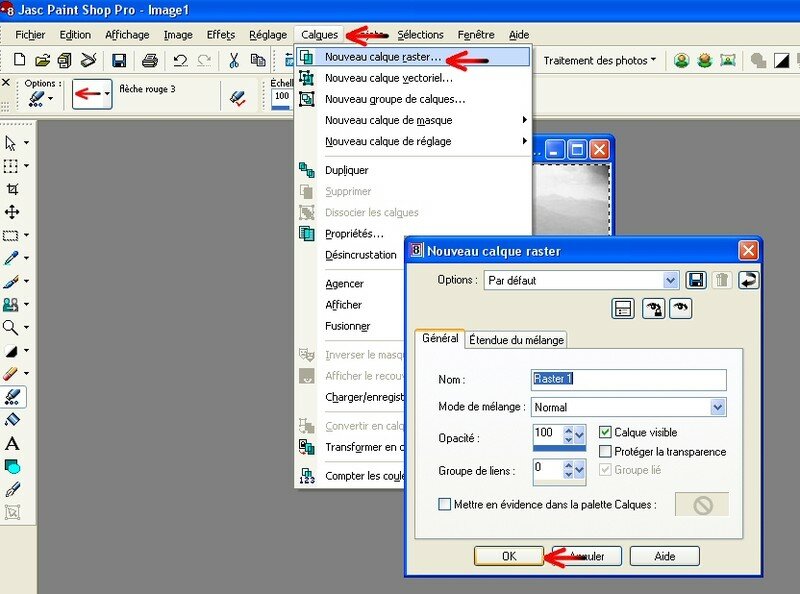800x594 pixels.
Task: Toggle the plain eye proof button
Action: tap(681, 308)
